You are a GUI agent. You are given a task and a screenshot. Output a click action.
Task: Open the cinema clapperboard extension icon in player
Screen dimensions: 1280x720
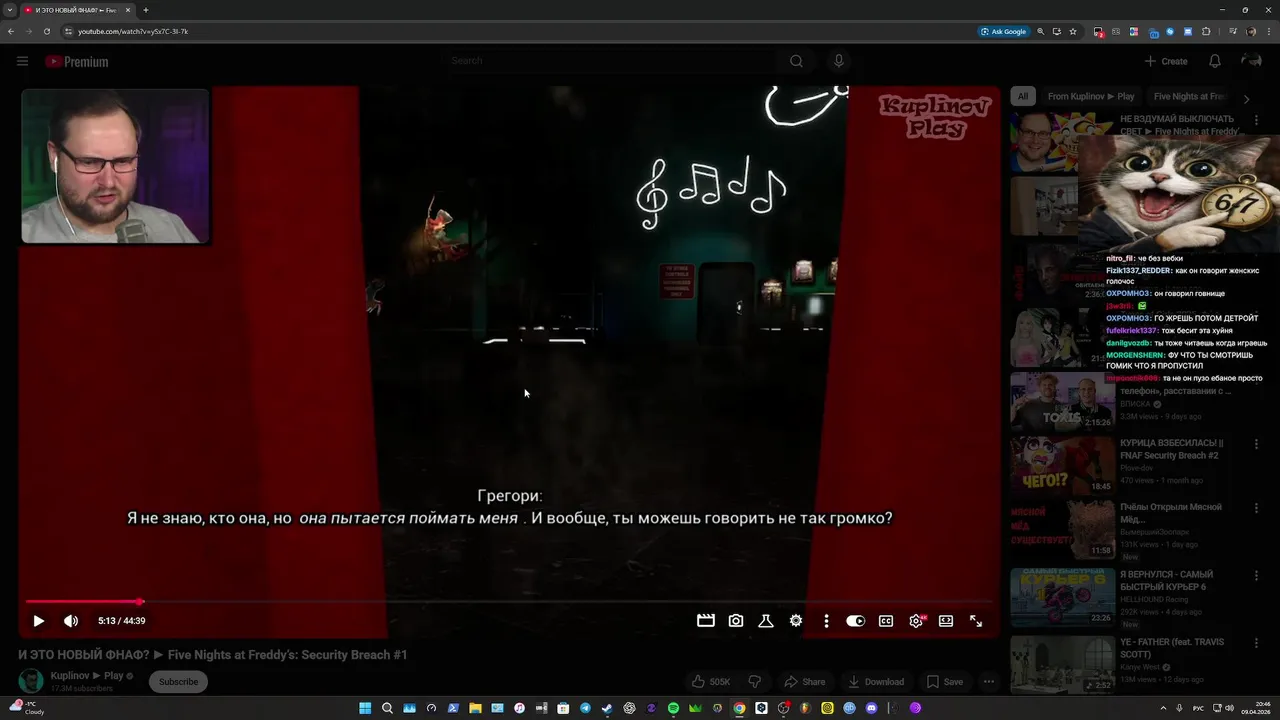pos(706,621)
